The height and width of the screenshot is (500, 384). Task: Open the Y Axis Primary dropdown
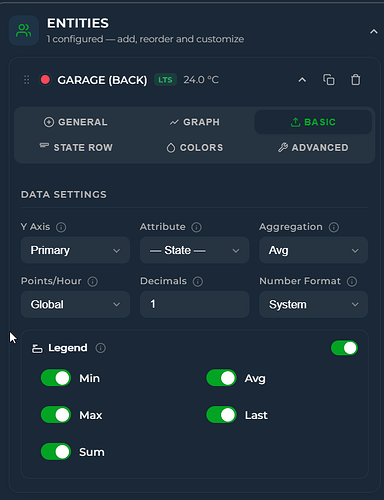(x=75, y=250)
